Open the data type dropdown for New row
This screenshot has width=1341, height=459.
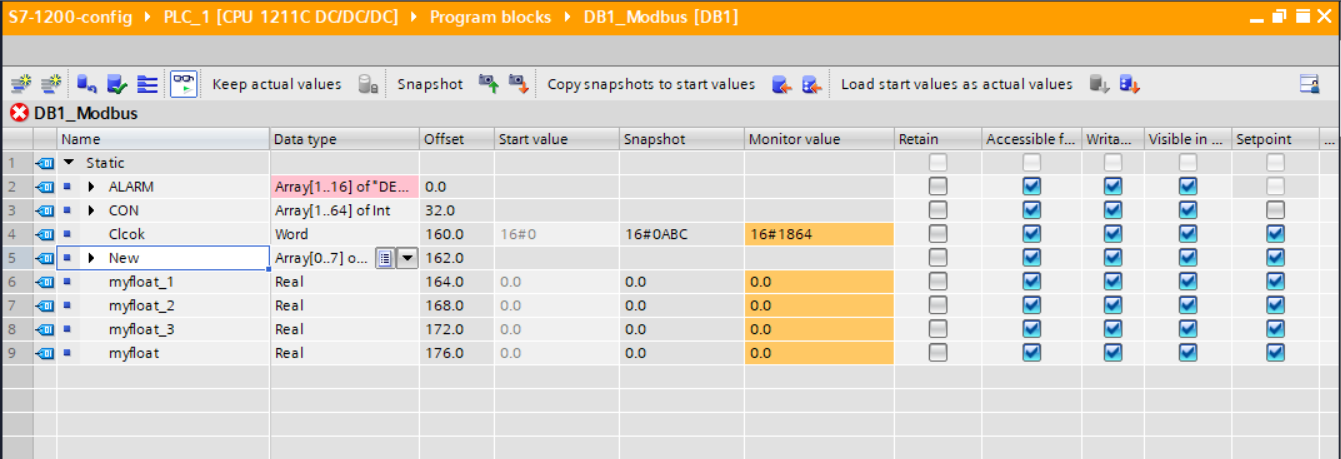407,258
